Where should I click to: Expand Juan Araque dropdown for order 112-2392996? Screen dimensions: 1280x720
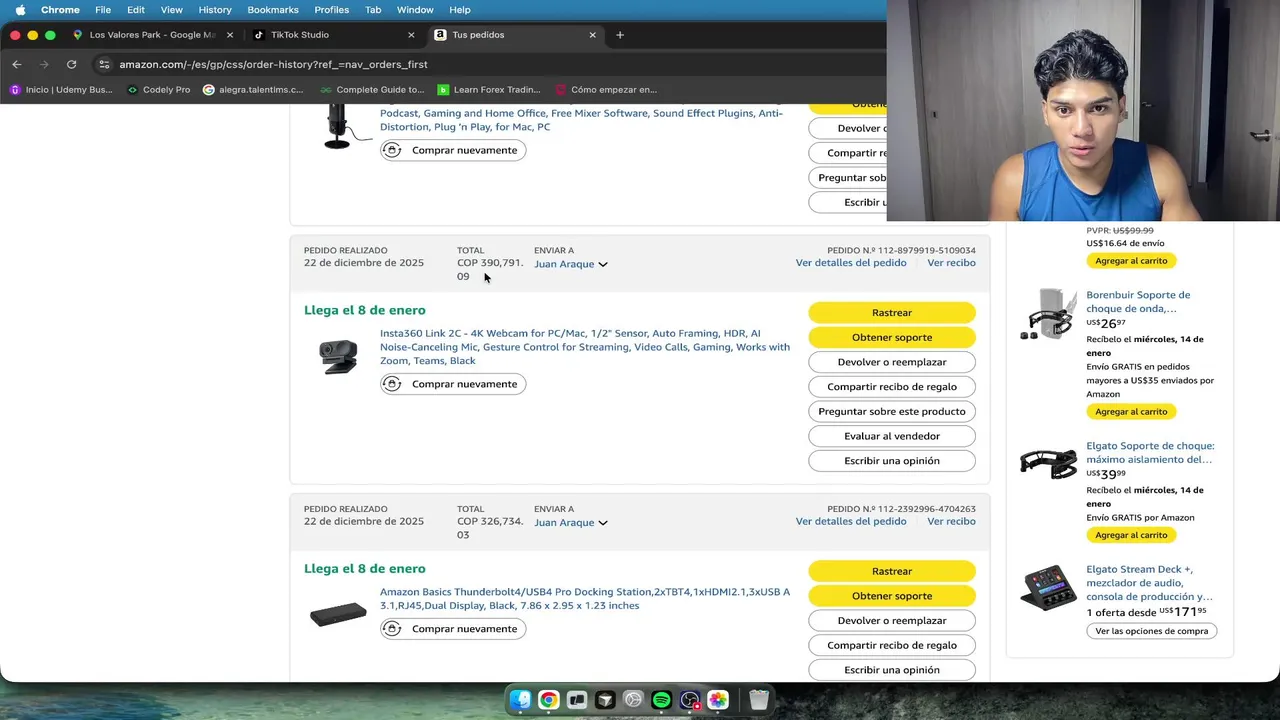click(x=571, y=523)
